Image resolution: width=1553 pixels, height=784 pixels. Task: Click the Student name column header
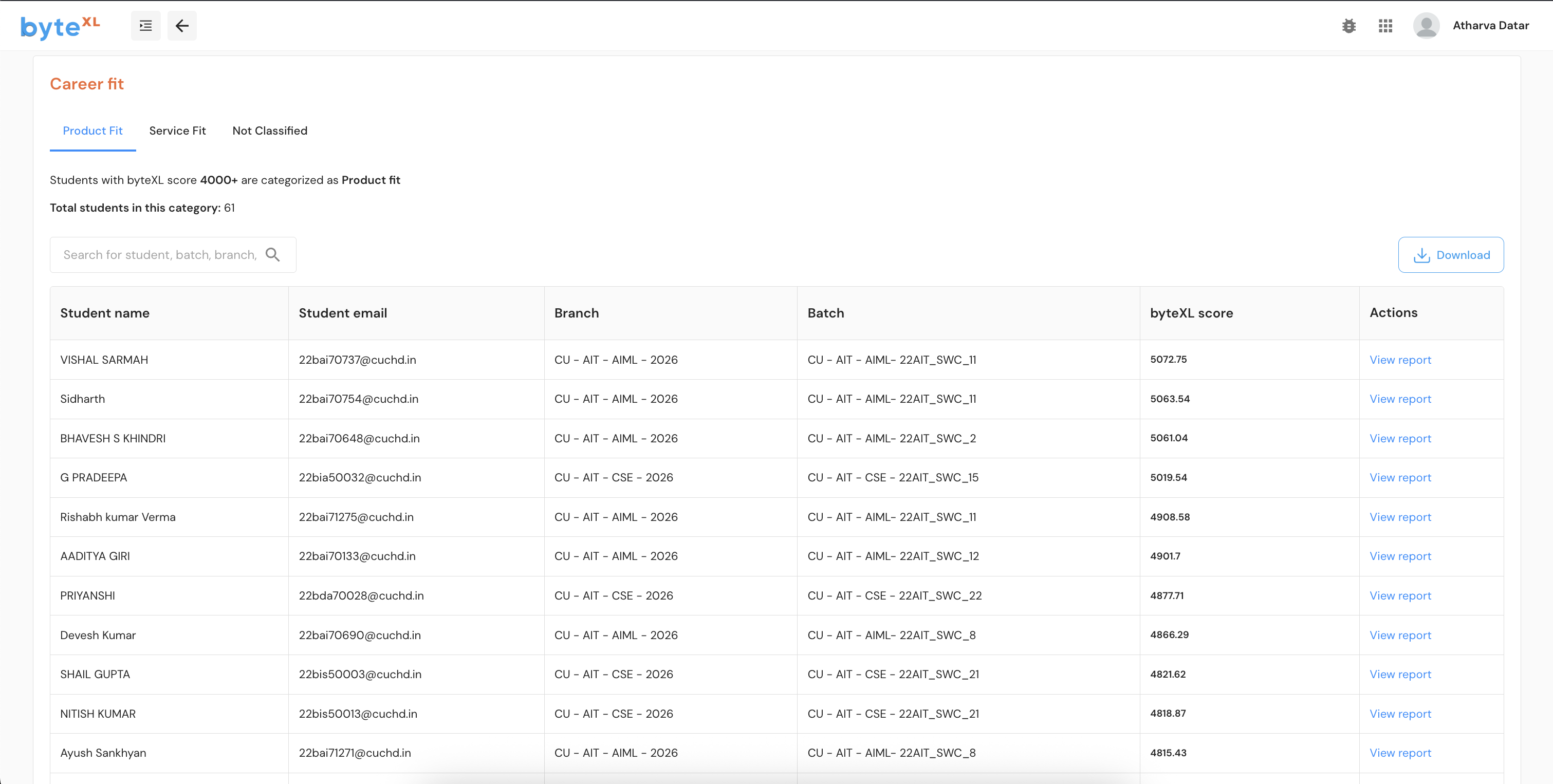[x=105, y=313]
